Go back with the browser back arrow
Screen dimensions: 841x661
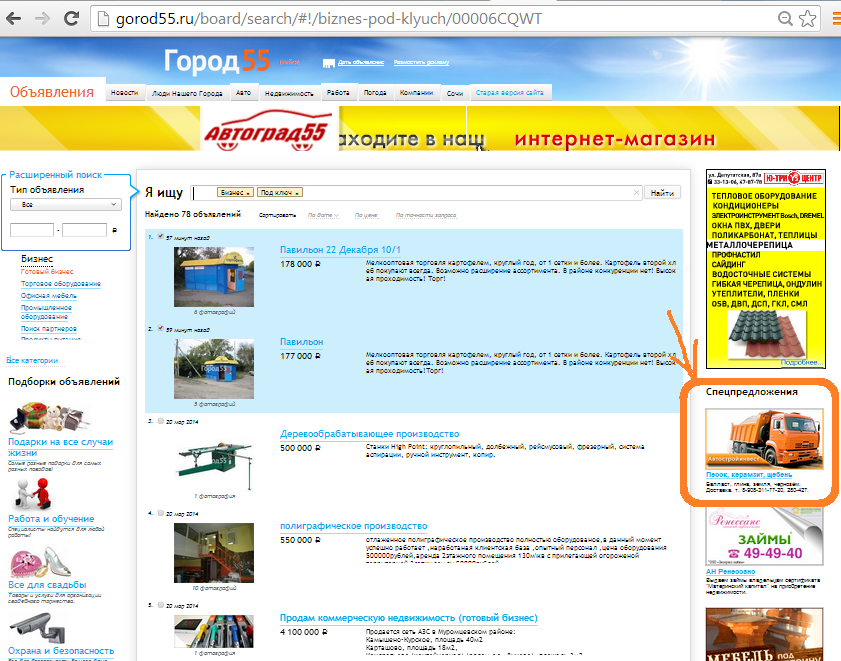tap(13, 19)
